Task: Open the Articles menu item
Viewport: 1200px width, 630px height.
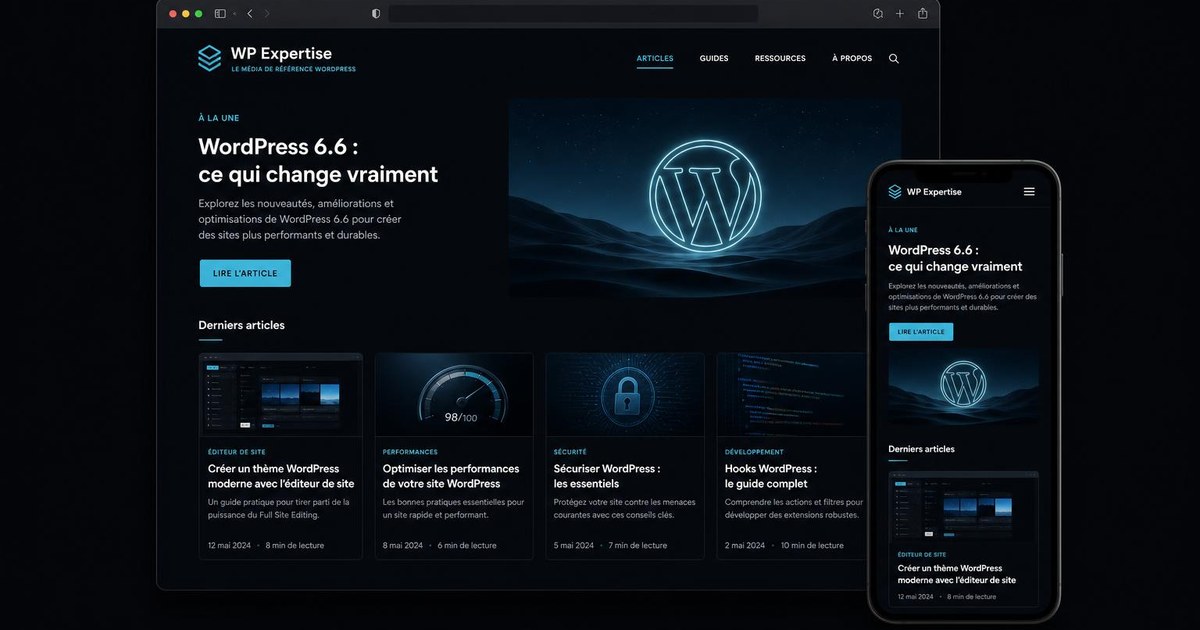Action: (655, 59)
